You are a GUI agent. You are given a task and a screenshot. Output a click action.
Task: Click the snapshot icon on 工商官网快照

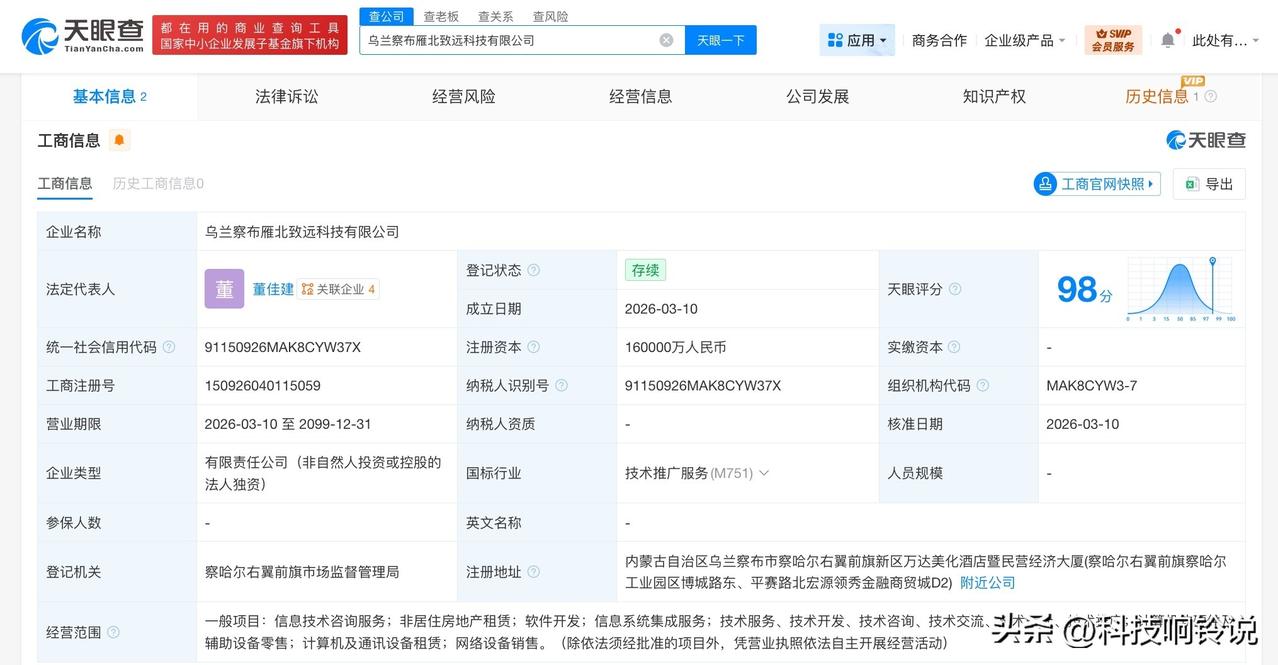click(1045, 184)
